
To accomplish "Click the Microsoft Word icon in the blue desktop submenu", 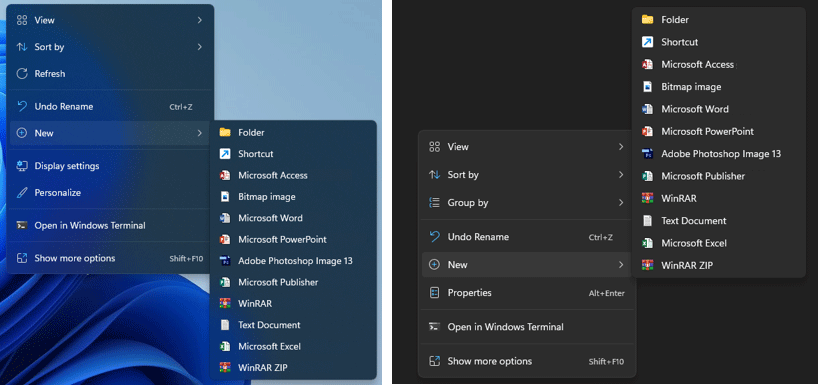I will tap(225, 218).
